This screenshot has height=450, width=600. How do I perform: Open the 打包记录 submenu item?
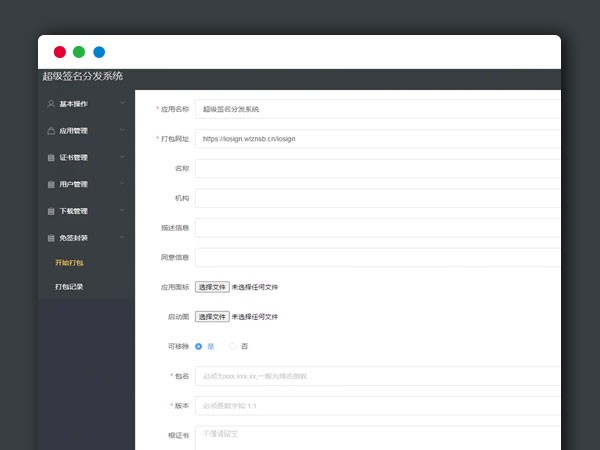(69, 287)
